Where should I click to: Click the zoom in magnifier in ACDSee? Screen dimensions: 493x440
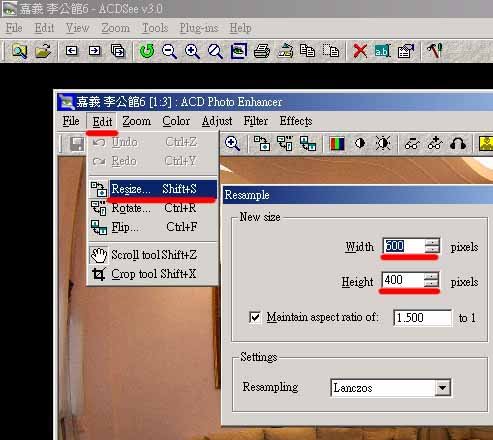coord(192,51)
